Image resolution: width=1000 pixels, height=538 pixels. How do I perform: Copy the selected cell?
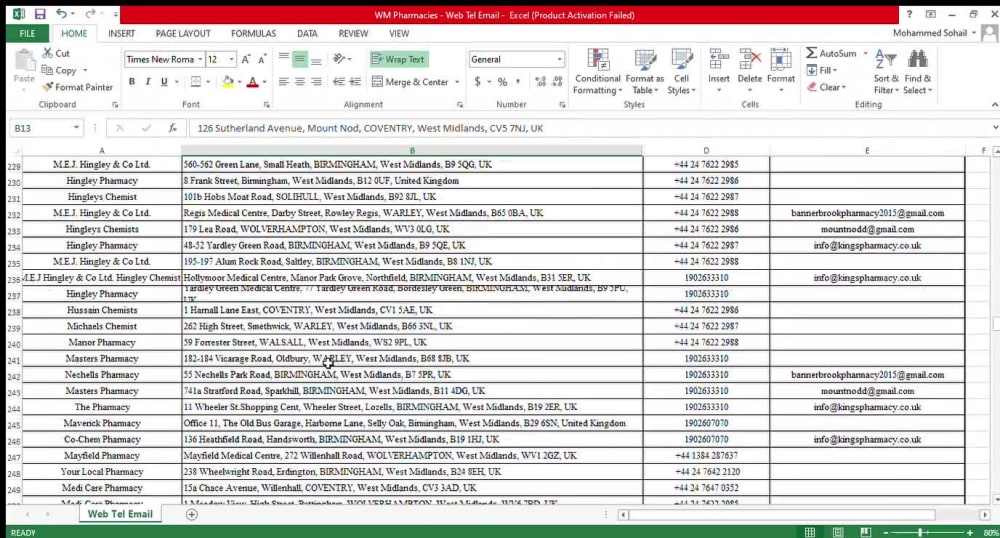(59, 70)
